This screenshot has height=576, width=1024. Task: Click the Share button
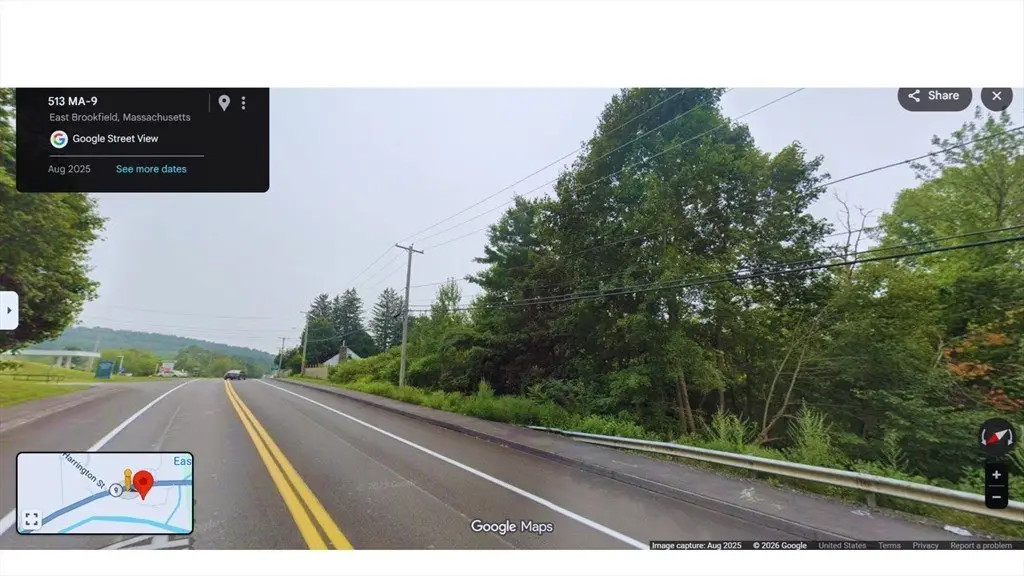tap(935, 96)
